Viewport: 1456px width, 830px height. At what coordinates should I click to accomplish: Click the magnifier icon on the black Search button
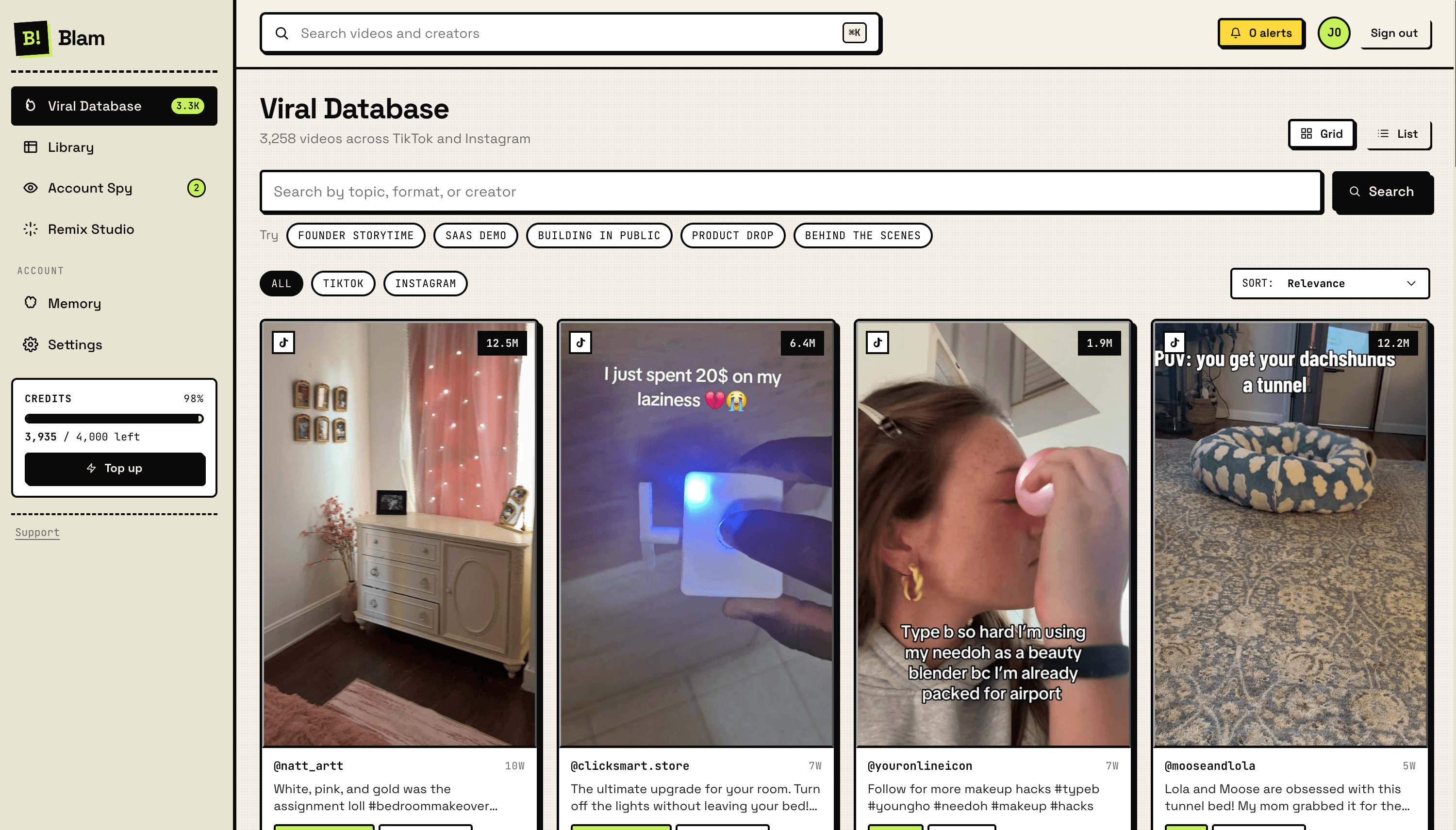[x=1355, y=192]
